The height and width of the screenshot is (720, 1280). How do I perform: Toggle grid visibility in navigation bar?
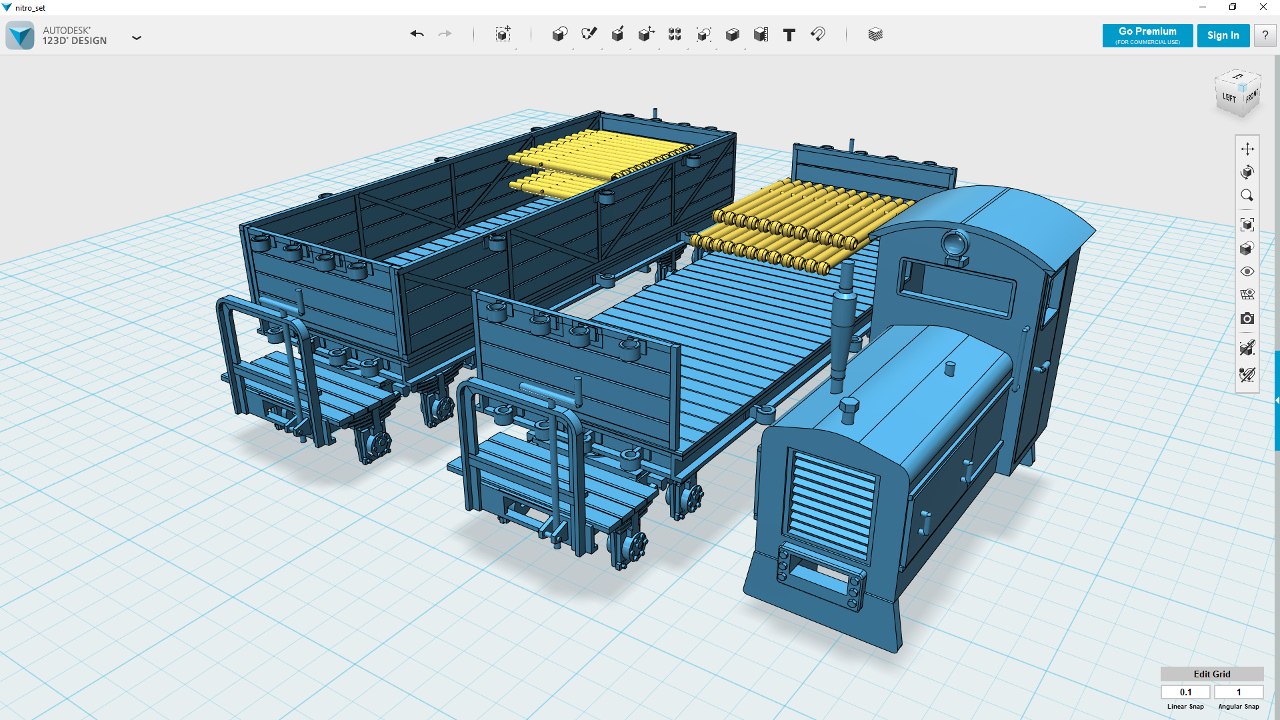[1247, 294]
